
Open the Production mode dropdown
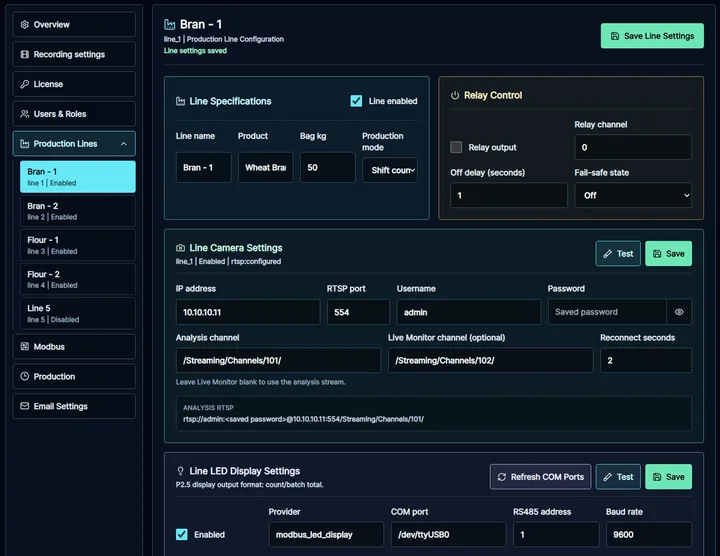click(390, 170)
